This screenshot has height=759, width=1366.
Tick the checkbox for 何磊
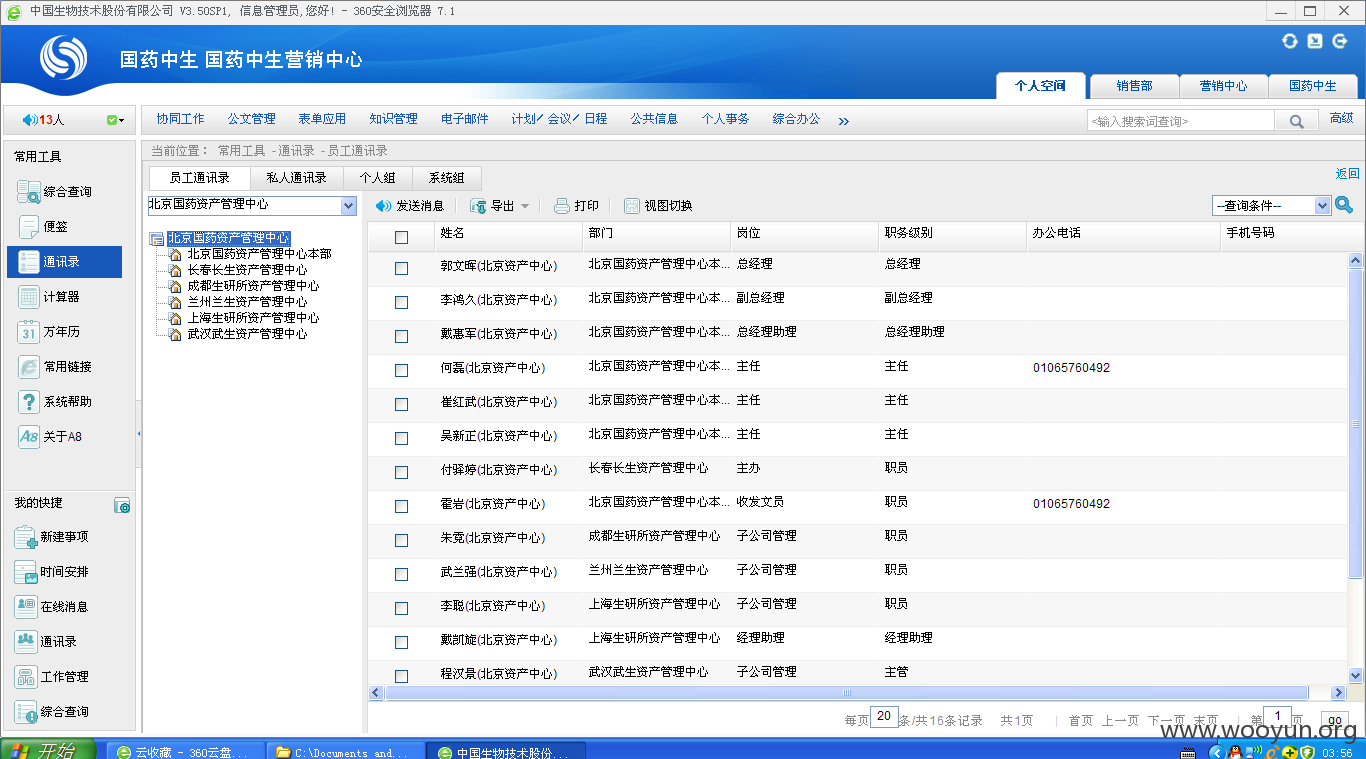pyautogui.click(x=401, y=370)
